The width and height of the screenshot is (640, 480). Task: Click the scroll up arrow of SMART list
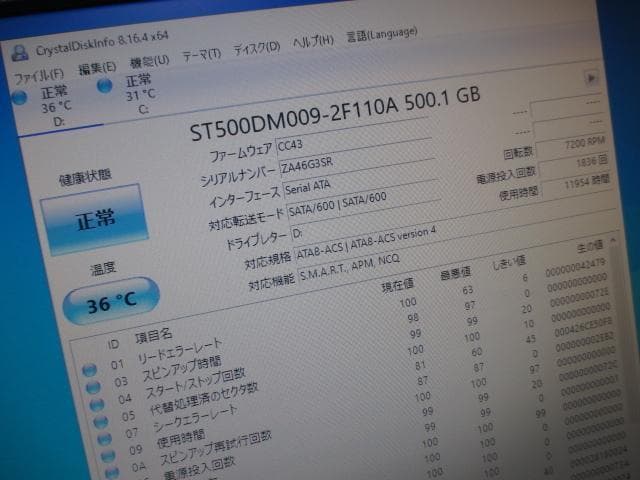tap(613, 241)
